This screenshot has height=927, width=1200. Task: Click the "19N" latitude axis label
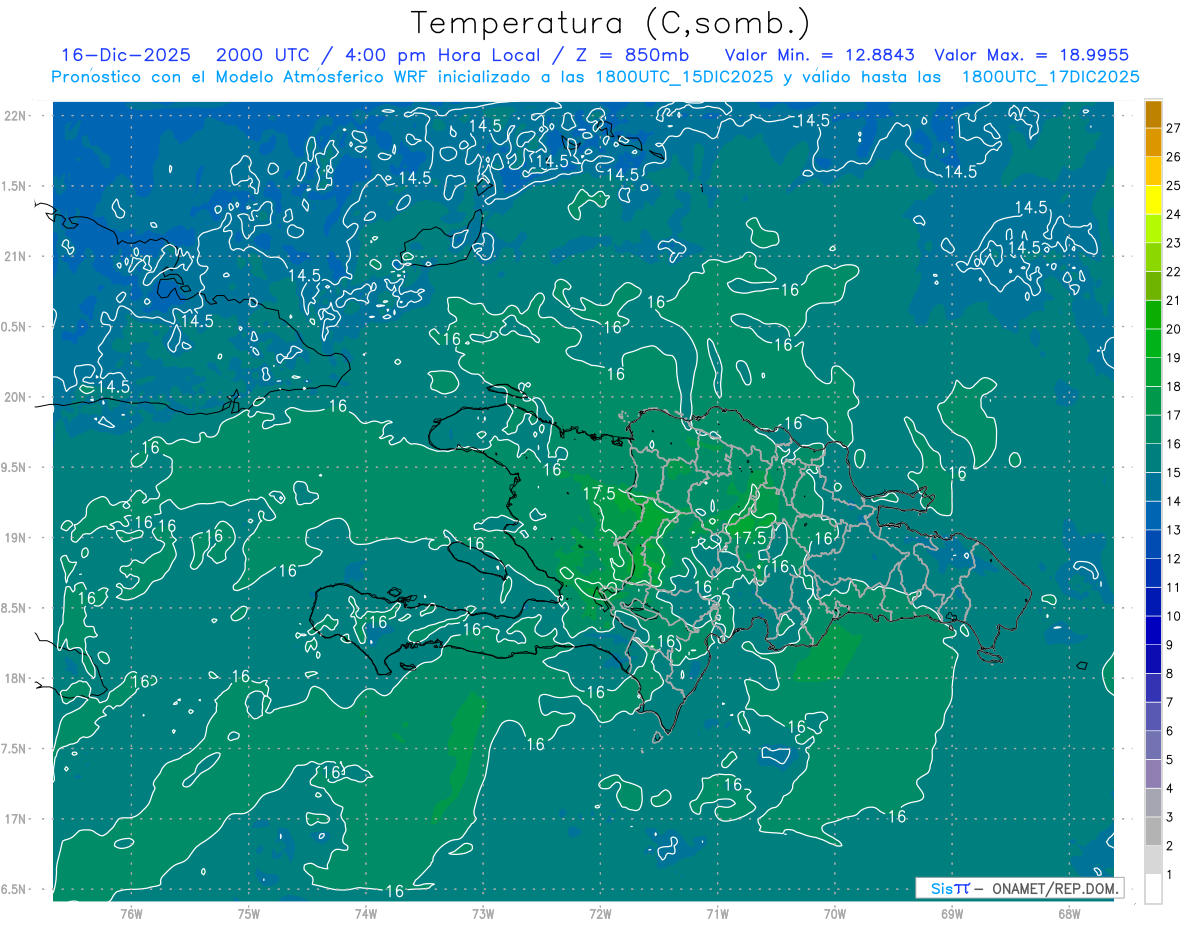(16, 538)
